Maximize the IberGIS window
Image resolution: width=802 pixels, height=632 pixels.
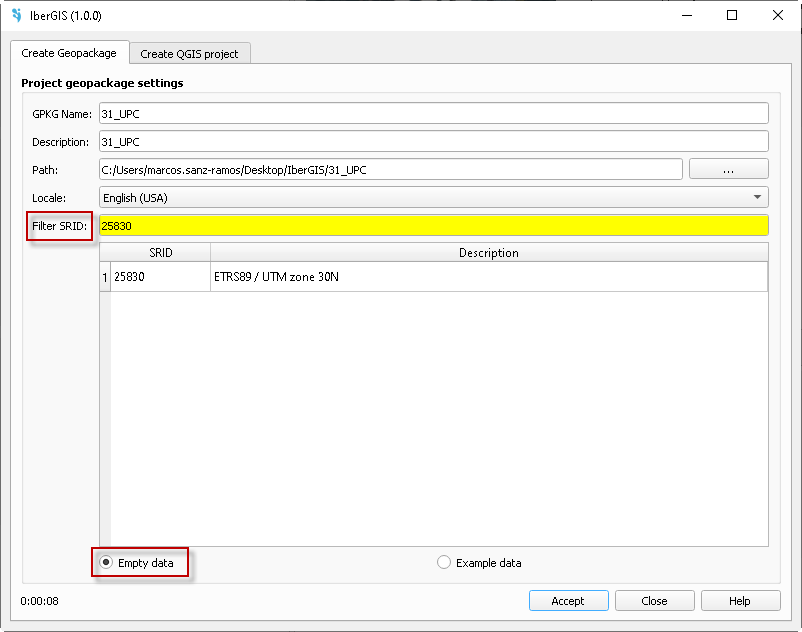[732, 16]
